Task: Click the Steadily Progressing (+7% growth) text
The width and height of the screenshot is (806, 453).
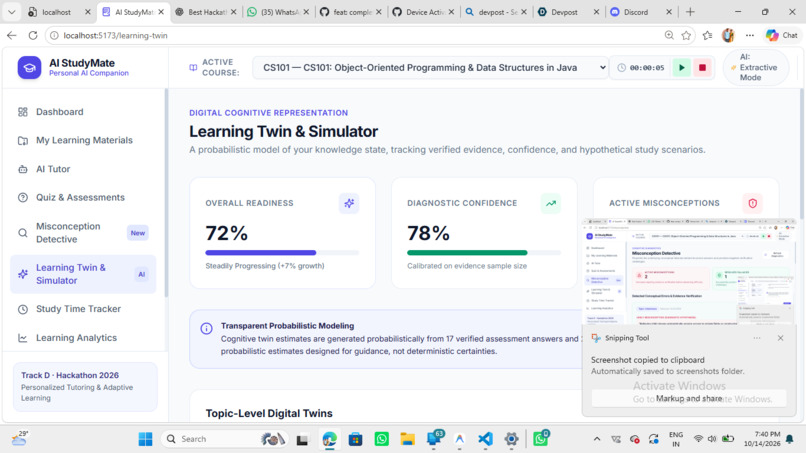Action: [265, 266]
